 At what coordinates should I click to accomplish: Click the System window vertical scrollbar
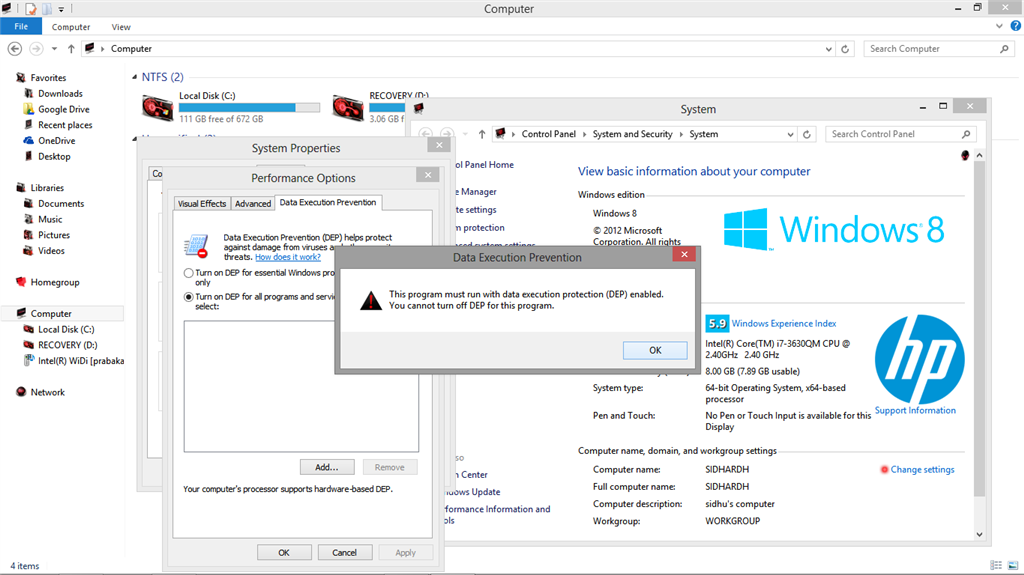(x=979, y=327)
